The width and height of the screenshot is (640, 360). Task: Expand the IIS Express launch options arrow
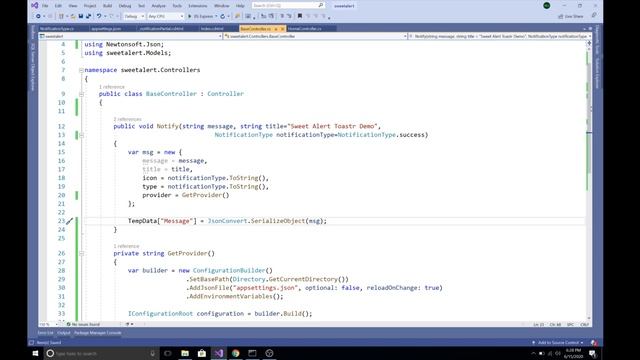pyautogui.click(x=216, y=16)
